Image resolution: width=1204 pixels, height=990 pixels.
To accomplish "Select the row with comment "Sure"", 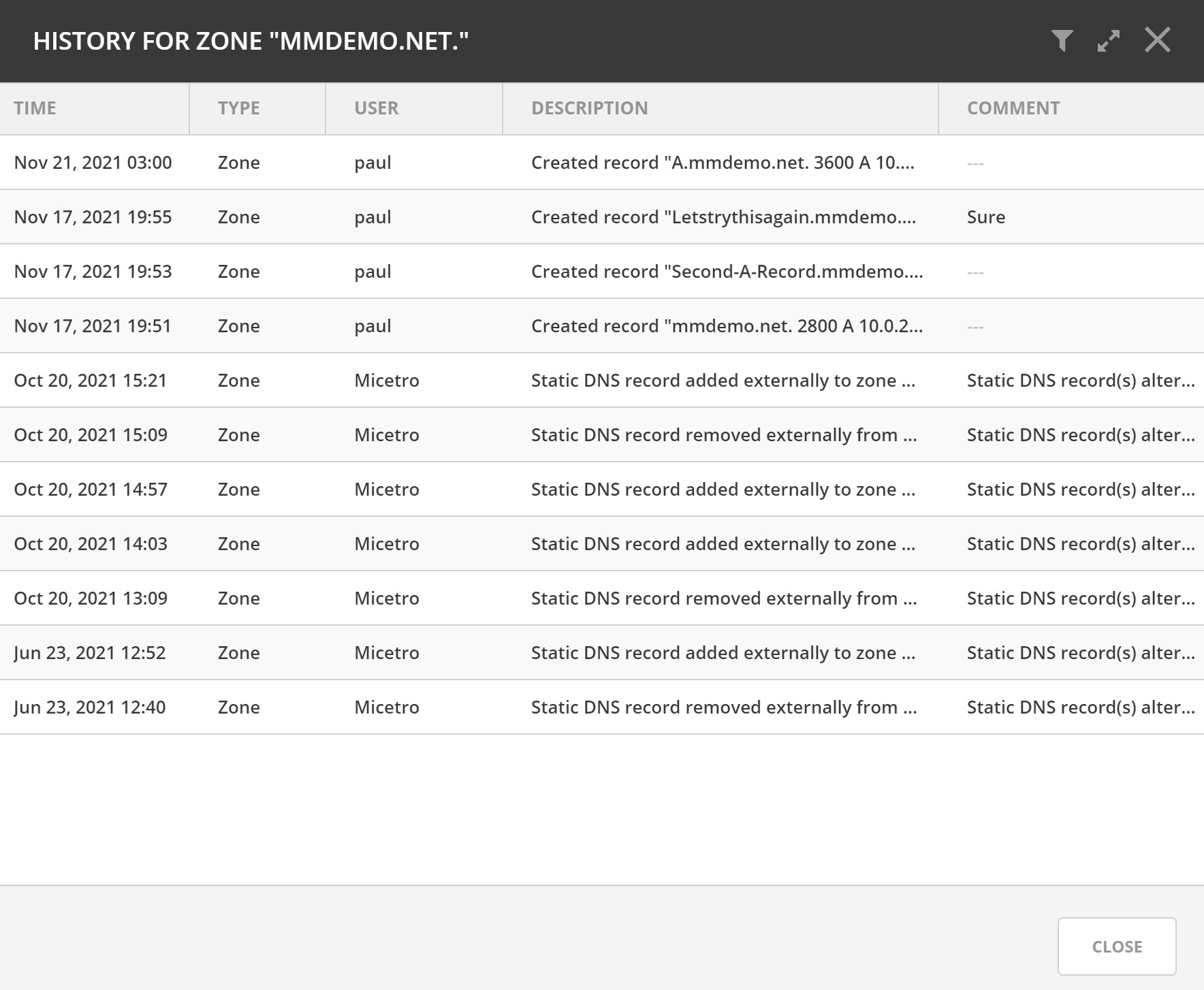I will pos(986,217).
